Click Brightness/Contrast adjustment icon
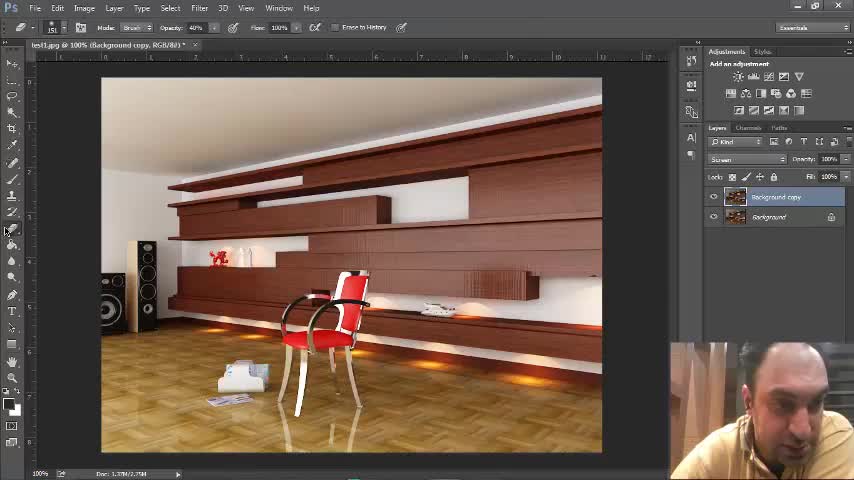The height and width of the screenshot is (480, 854). (738, 77)
